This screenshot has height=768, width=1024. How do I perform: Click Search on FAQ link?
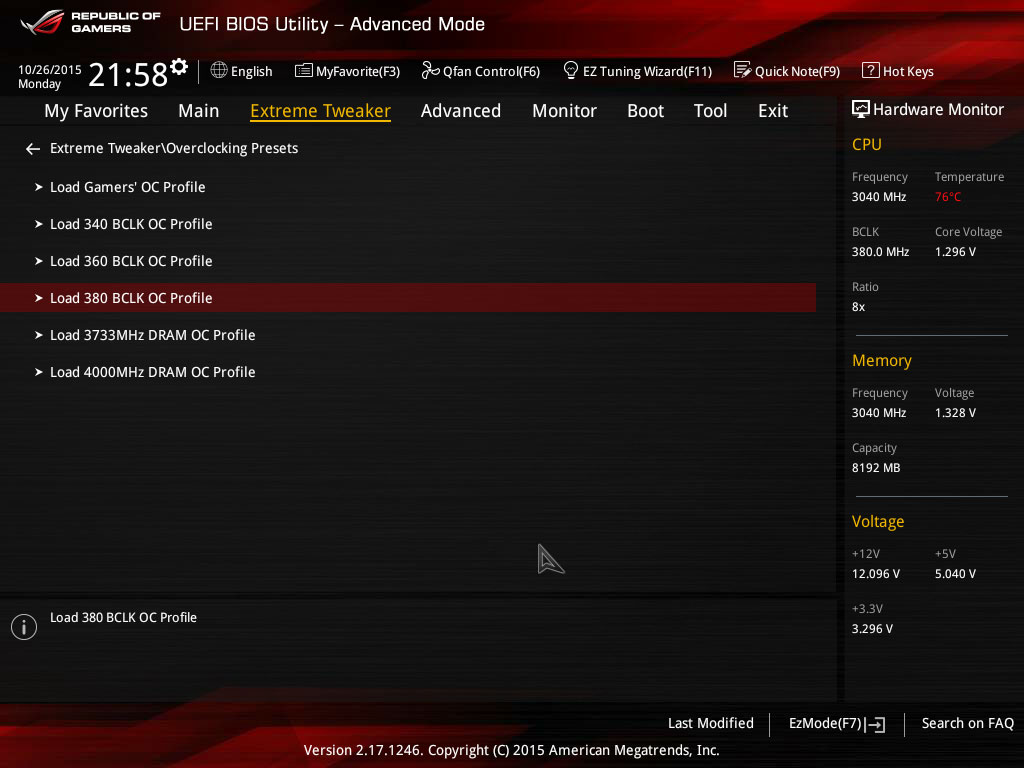coord(967,723)
